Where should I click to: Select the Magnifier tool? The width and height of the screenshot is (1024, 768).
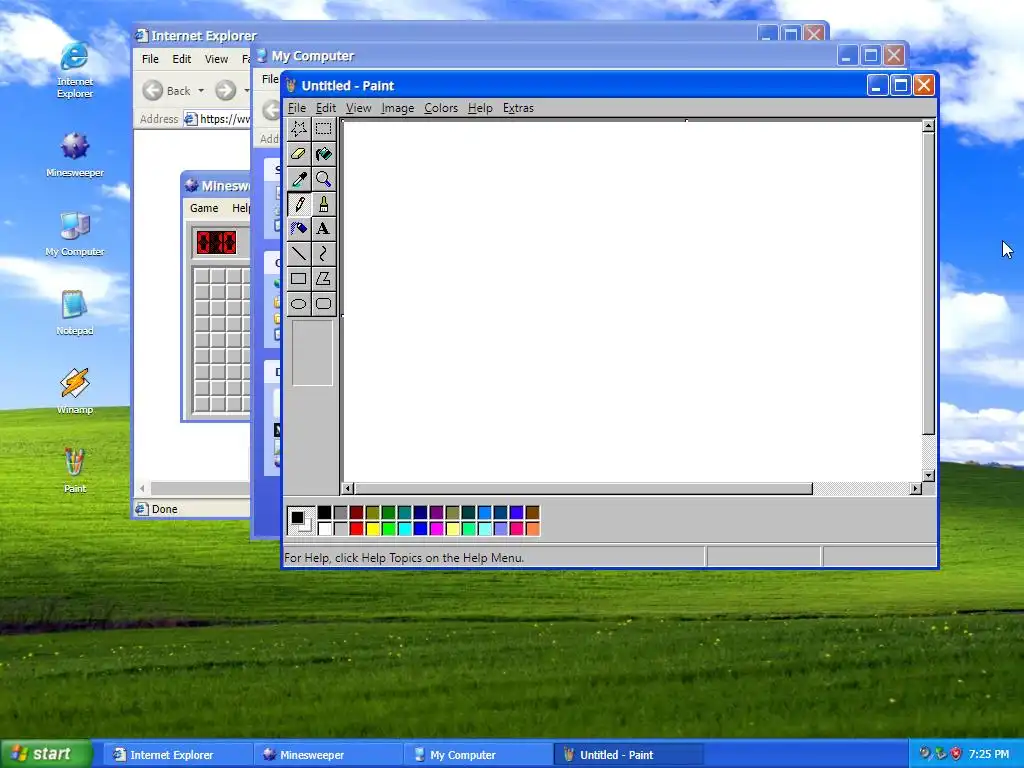pos(323,179)
